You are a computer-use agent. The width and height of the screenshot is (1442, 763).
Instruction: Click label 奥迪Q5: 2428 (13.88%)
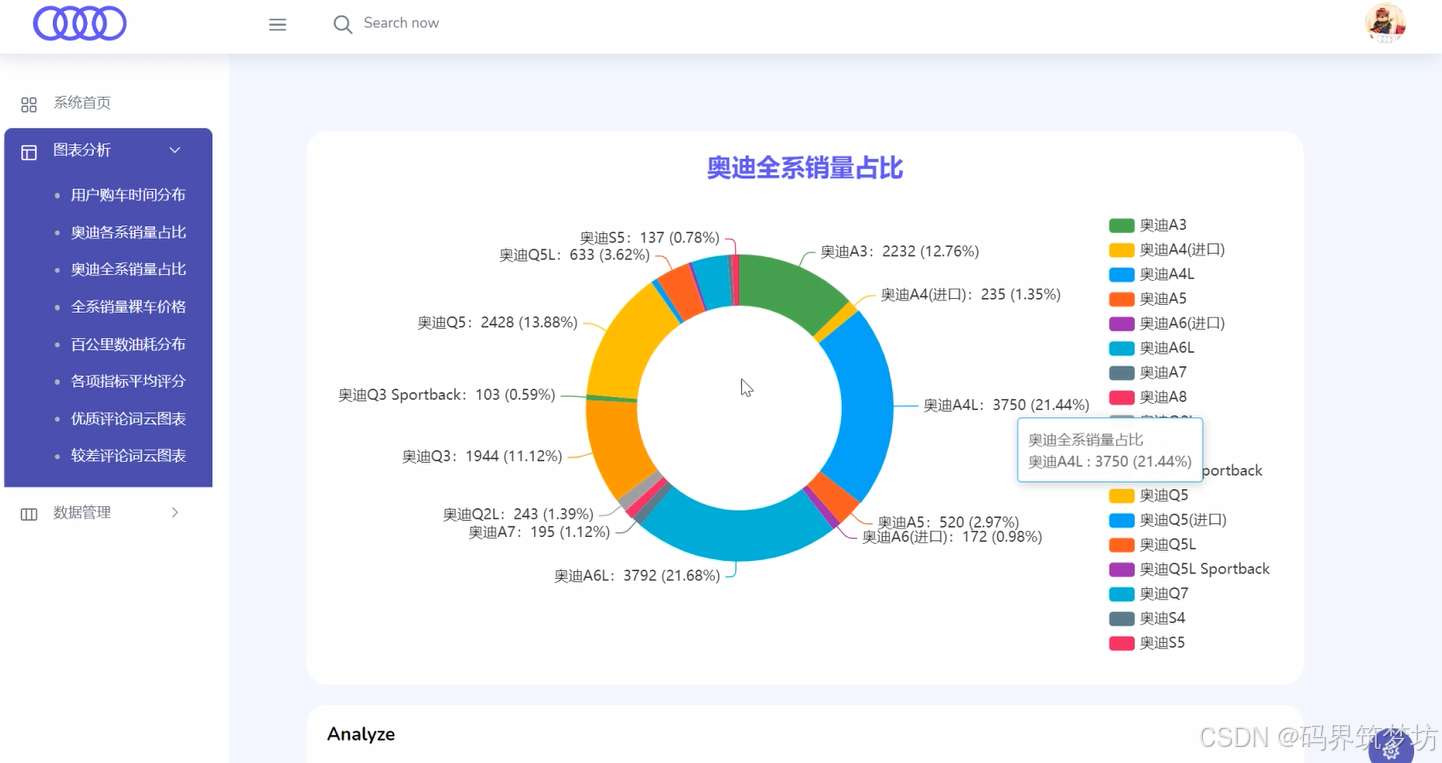[x=497, y=323]
